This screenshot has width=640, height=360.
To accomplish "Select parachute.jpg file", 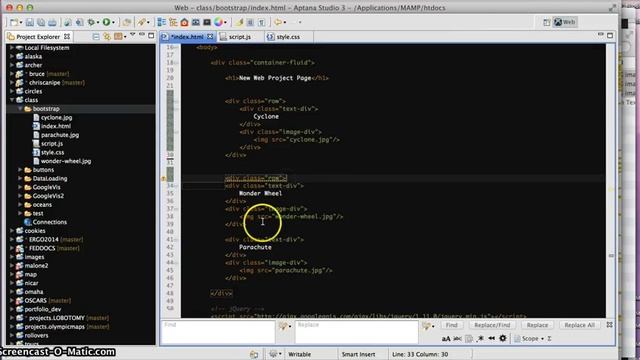I will [x=60, y=135].
